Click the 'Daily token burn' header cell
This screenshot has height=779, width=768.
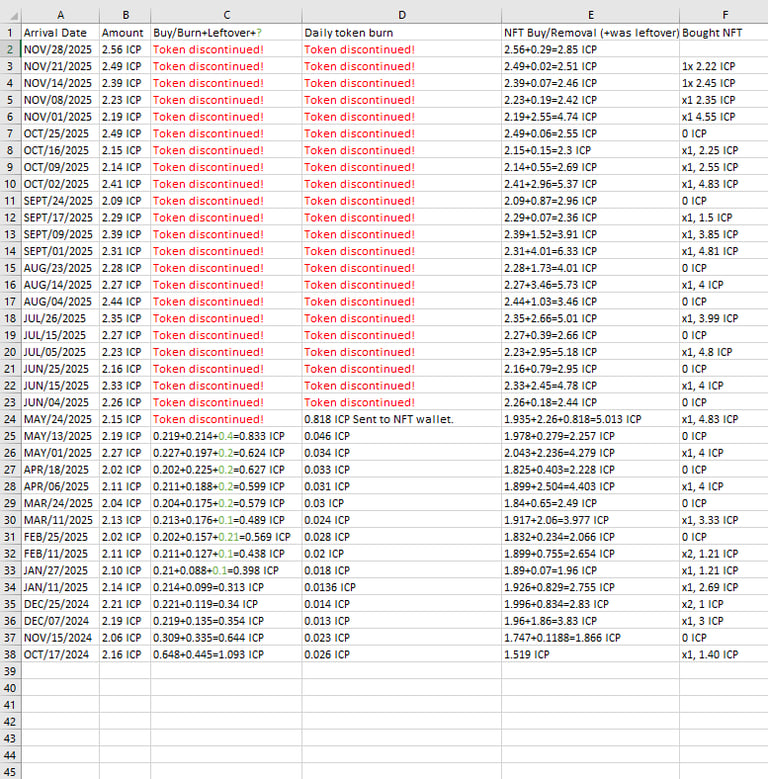tap(401, 33)
